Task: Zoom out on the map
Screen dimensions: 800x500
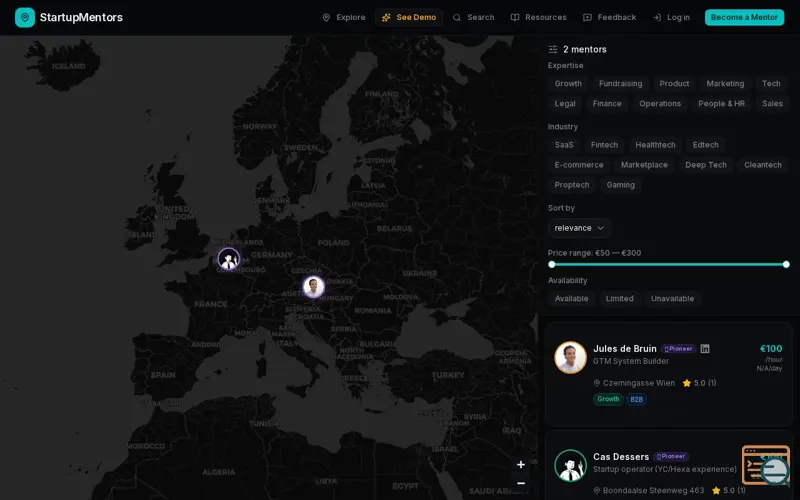Action: tap(520, 483)
